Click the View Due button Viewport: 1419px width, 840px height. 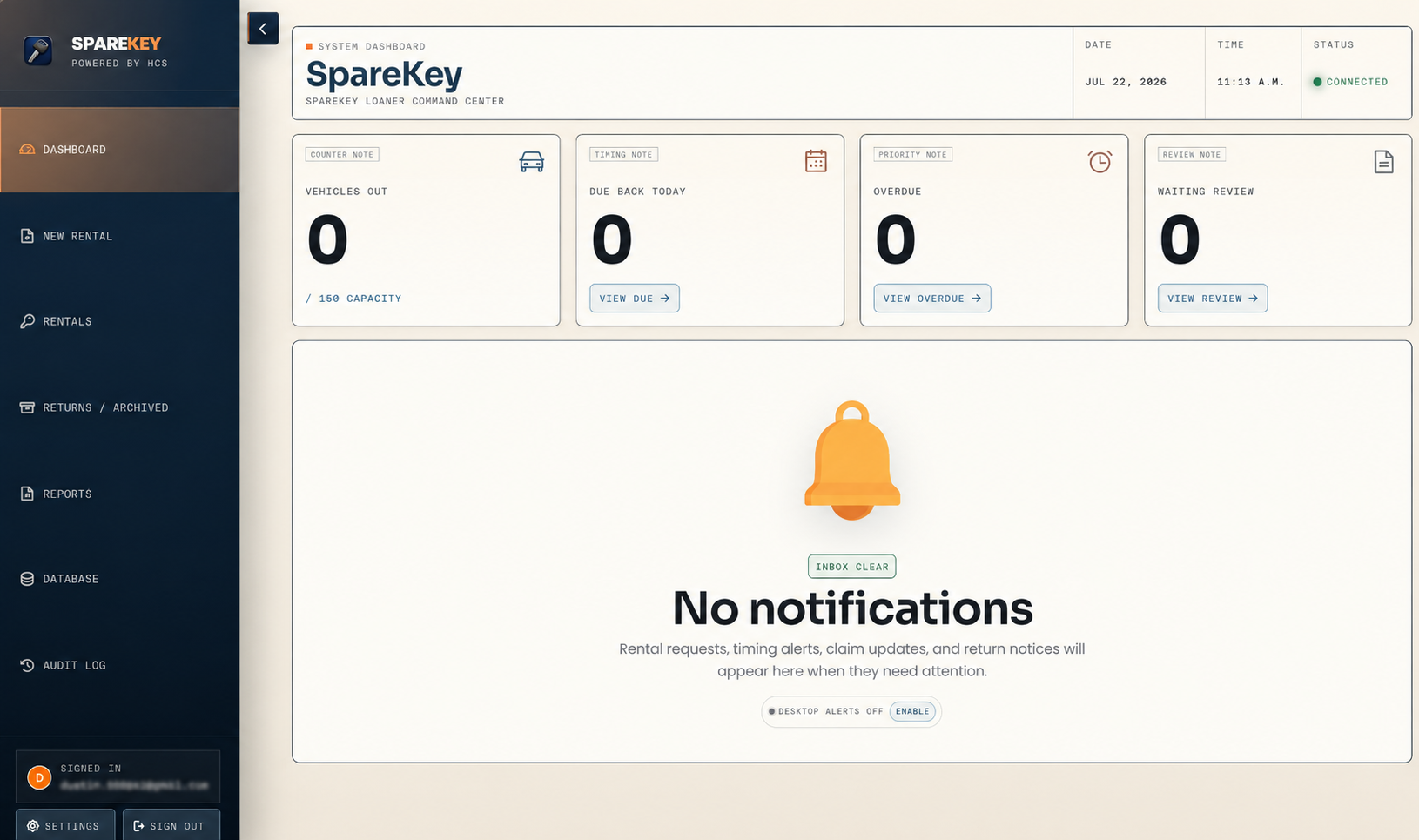click(x=635, y=299)
